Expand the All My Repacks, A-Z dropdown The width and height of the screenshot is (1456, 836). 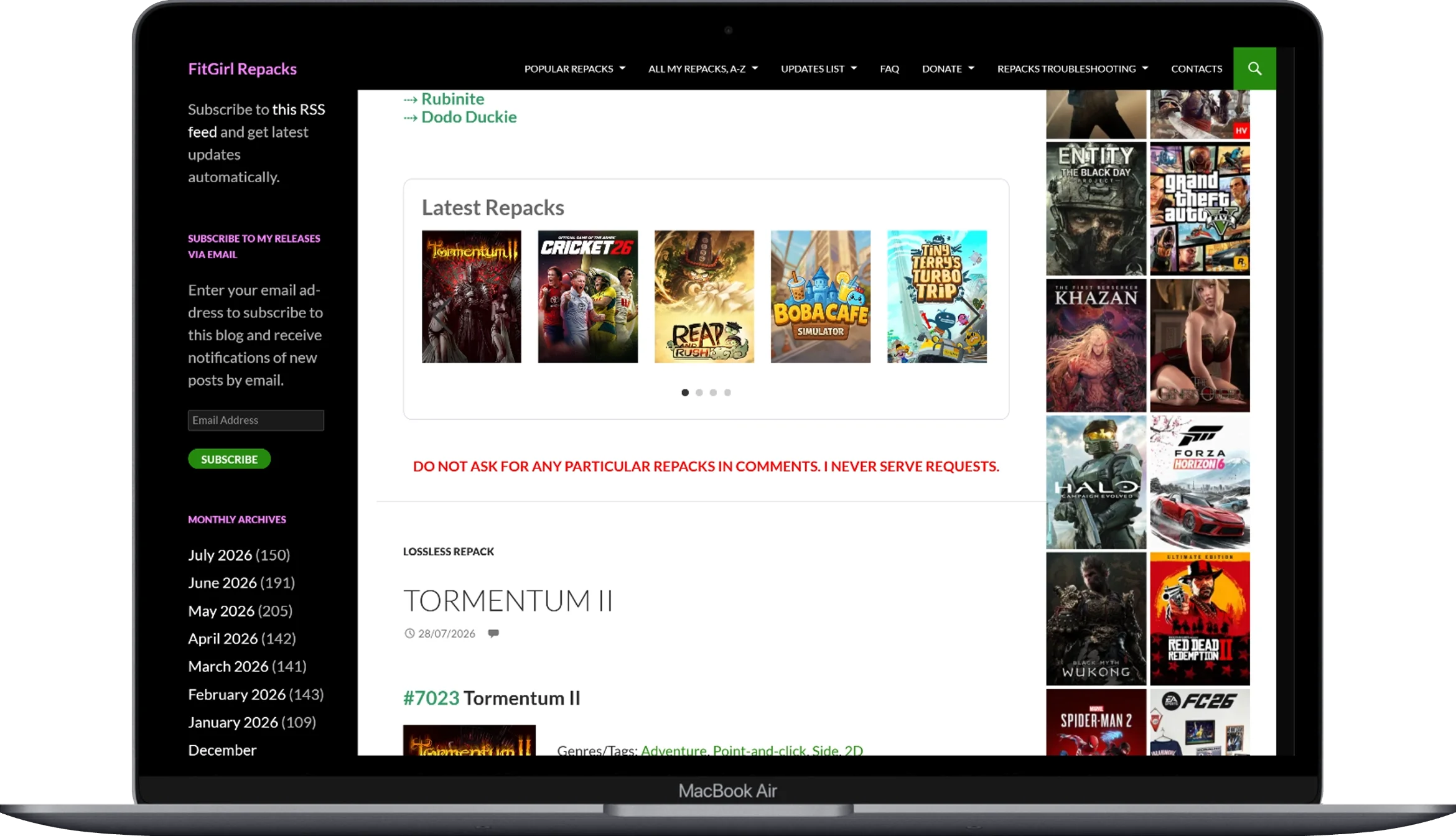click(703, 69)
